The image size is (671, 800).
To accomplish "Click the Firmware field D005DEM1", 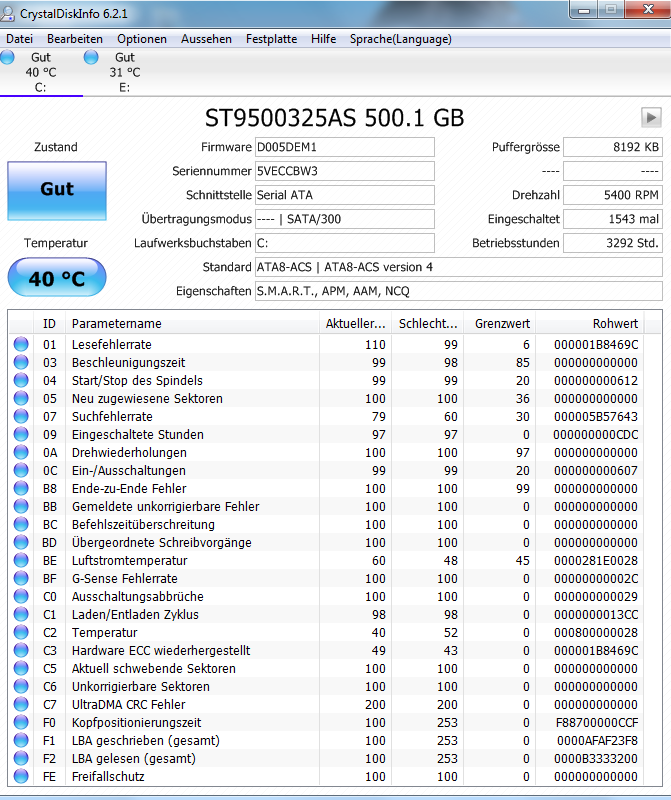I will (x=344, y=147).
